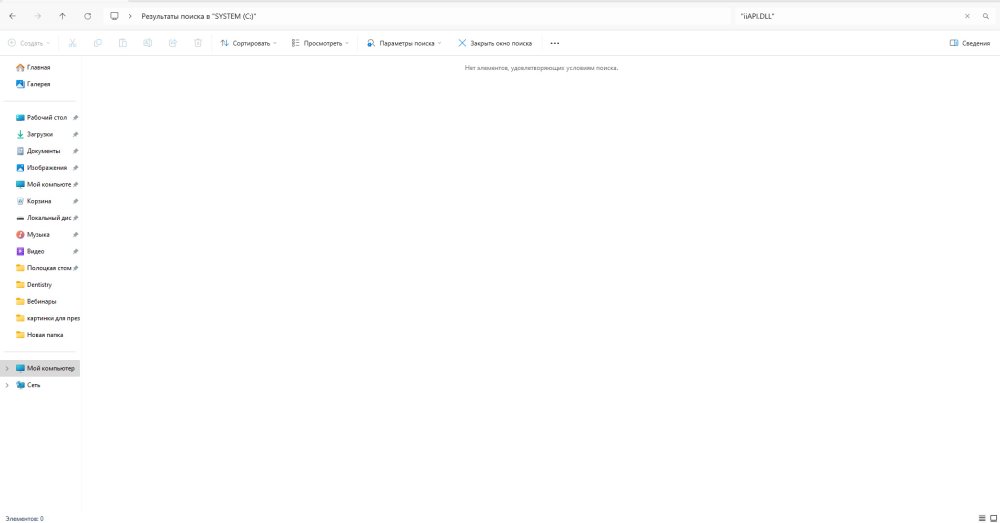Open Корзина from the sidebar
The width and height of the screenshot is (1000, 523).
click(40, 201)
